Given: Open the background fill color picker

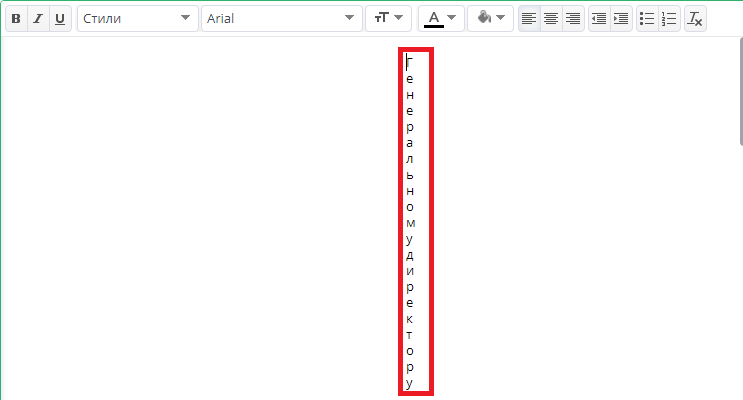Looking at the screenshot, I should tap(490, 18).
